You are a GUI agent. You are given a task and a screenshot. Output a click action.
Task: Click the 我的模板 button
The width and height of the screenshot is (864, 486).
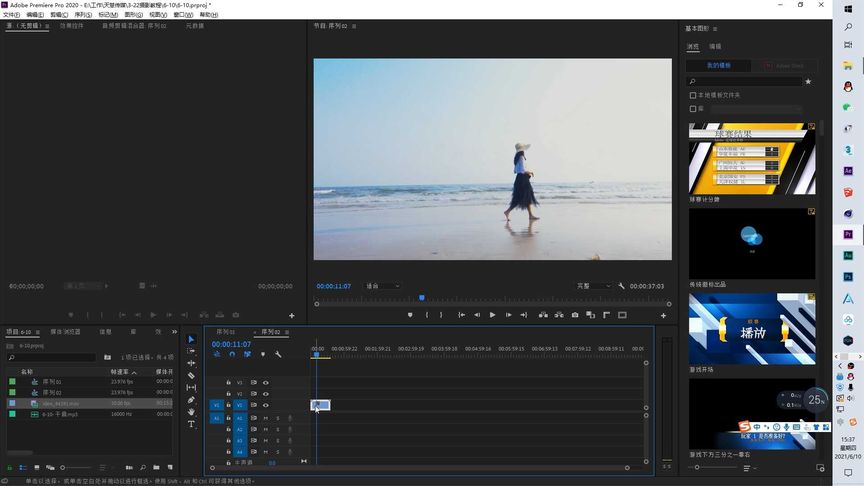pyautogui.click(x=719, y=66)
